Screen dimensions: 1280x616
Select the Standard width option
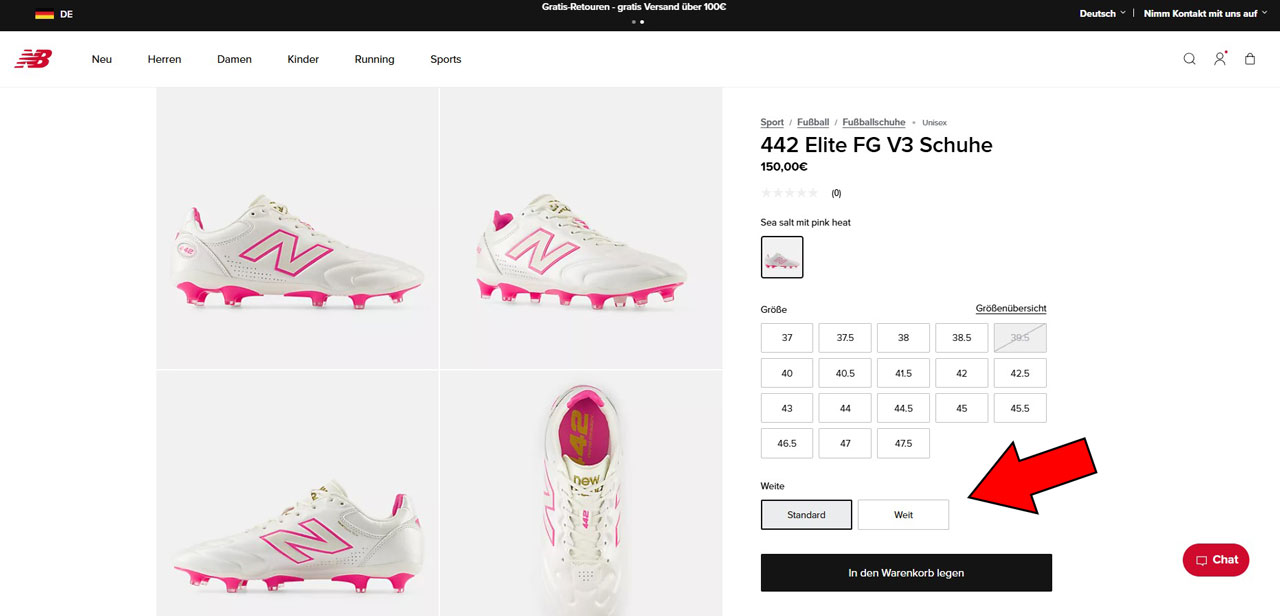click(x=806, y=515)
